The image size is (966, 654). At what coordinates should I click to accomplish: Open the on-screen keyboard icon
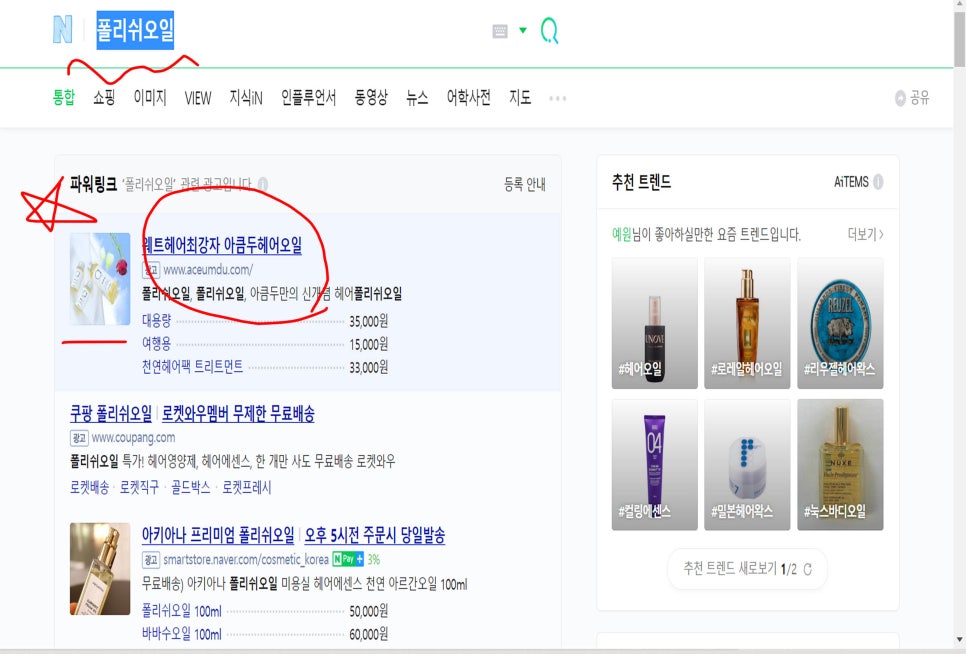(500, 31)
